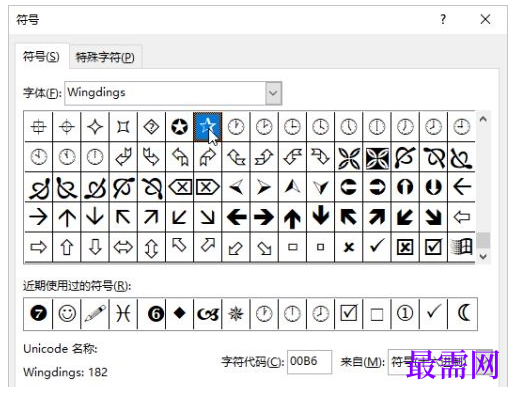Viewport: 518px width, 396px height.
Task: Select the outlined double-headed horizontal arrow
Action: [x=123, y=247]
